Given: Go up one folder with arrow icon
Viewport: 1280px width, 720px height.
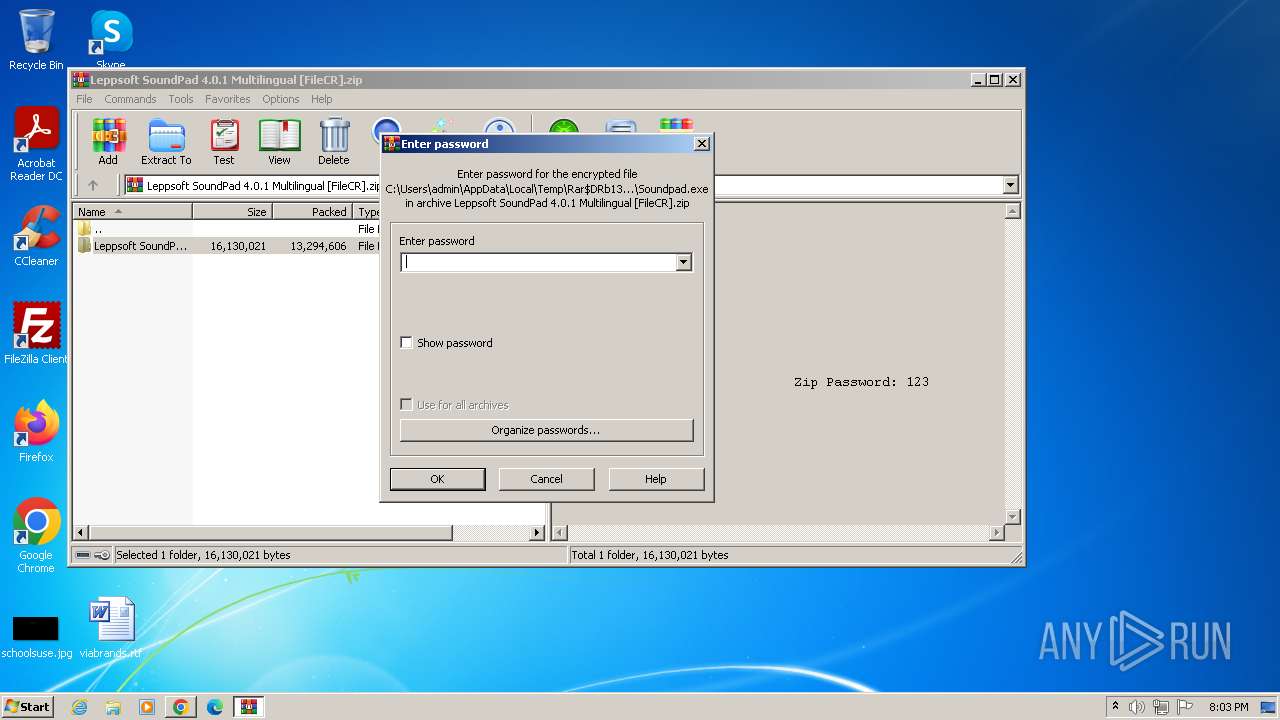Looking at the screenshot, I should [93, 185].
